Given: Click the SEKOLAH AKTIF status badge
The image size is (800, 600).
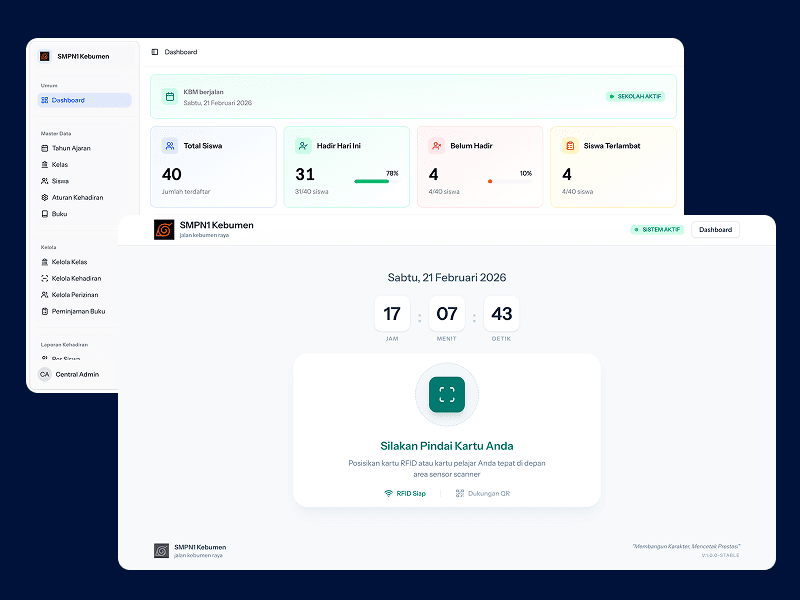Looking at the screenshot, I should click(635, 97).
